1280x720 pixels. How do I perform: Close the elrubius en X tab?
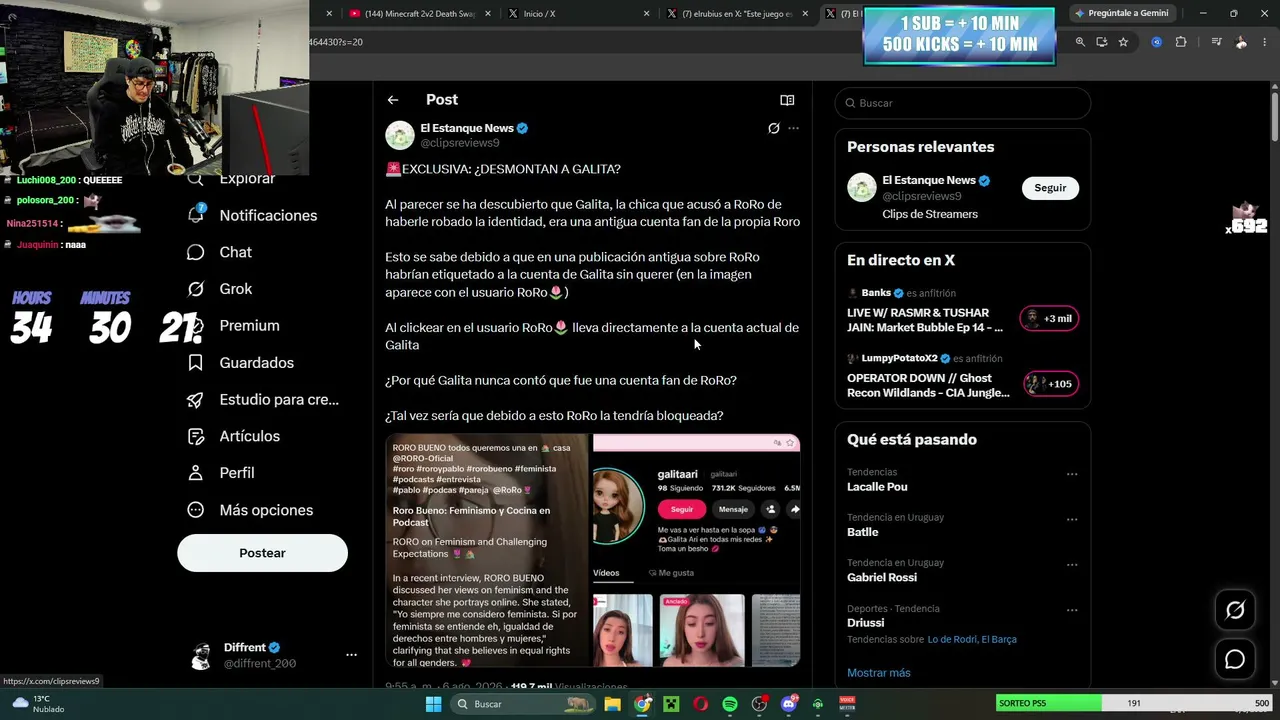tap(805, 14)
